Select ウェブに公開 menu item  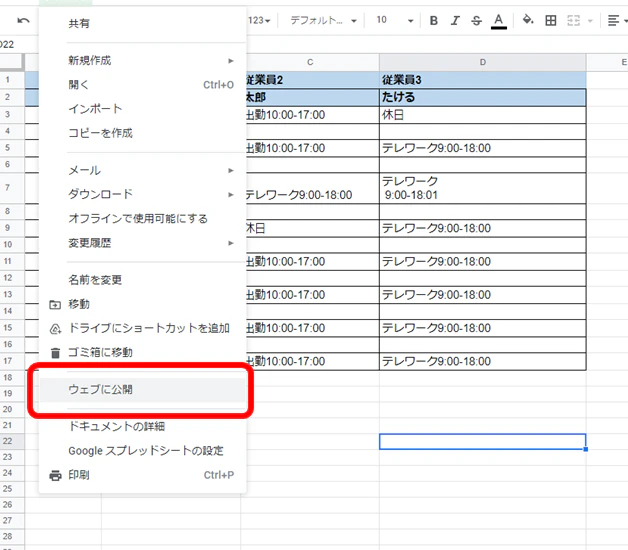click(143, 389)
